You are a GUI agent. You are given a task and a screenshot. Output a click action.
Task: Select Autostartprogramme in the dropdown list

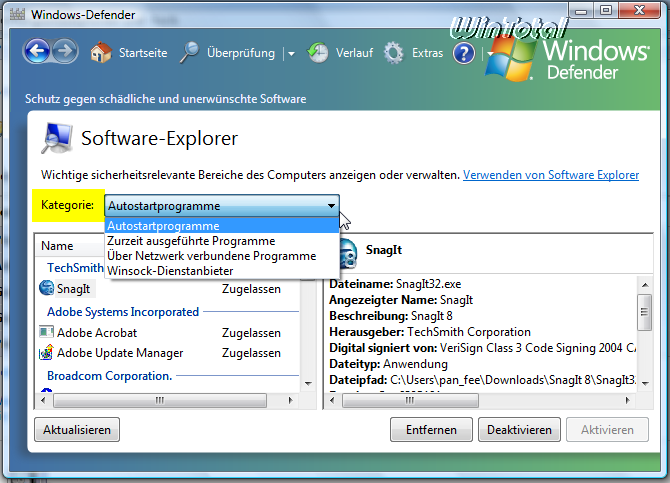pos(222,226)
